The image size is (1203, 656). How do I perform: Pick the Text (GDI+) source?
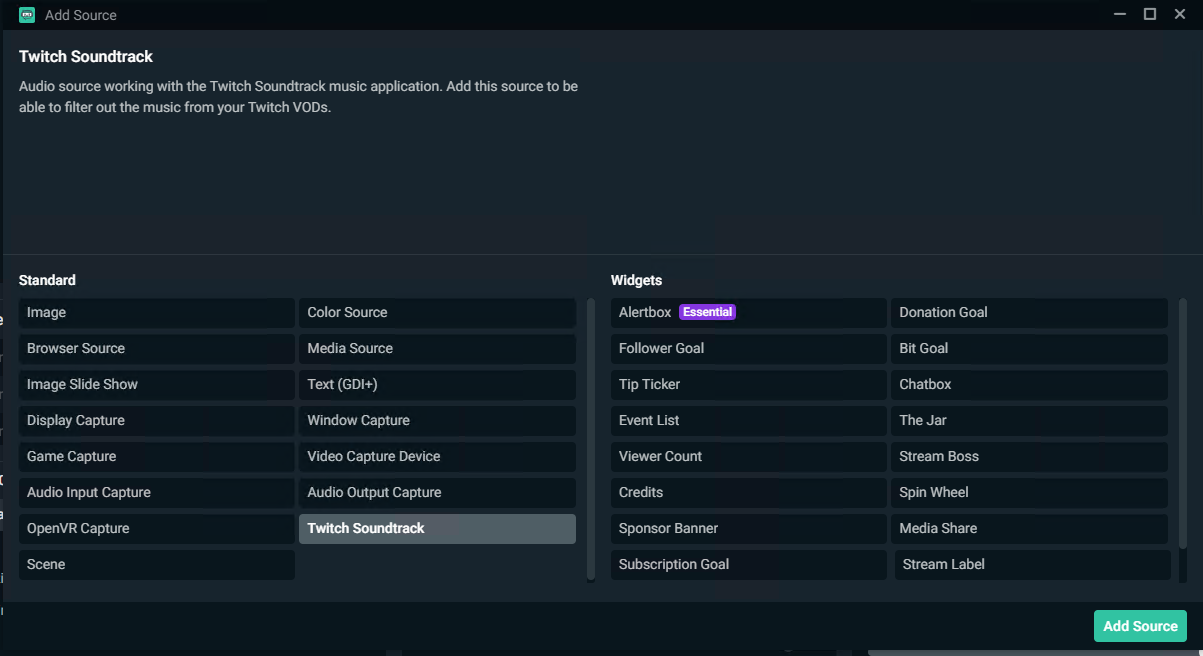click(x=437, y=384)
